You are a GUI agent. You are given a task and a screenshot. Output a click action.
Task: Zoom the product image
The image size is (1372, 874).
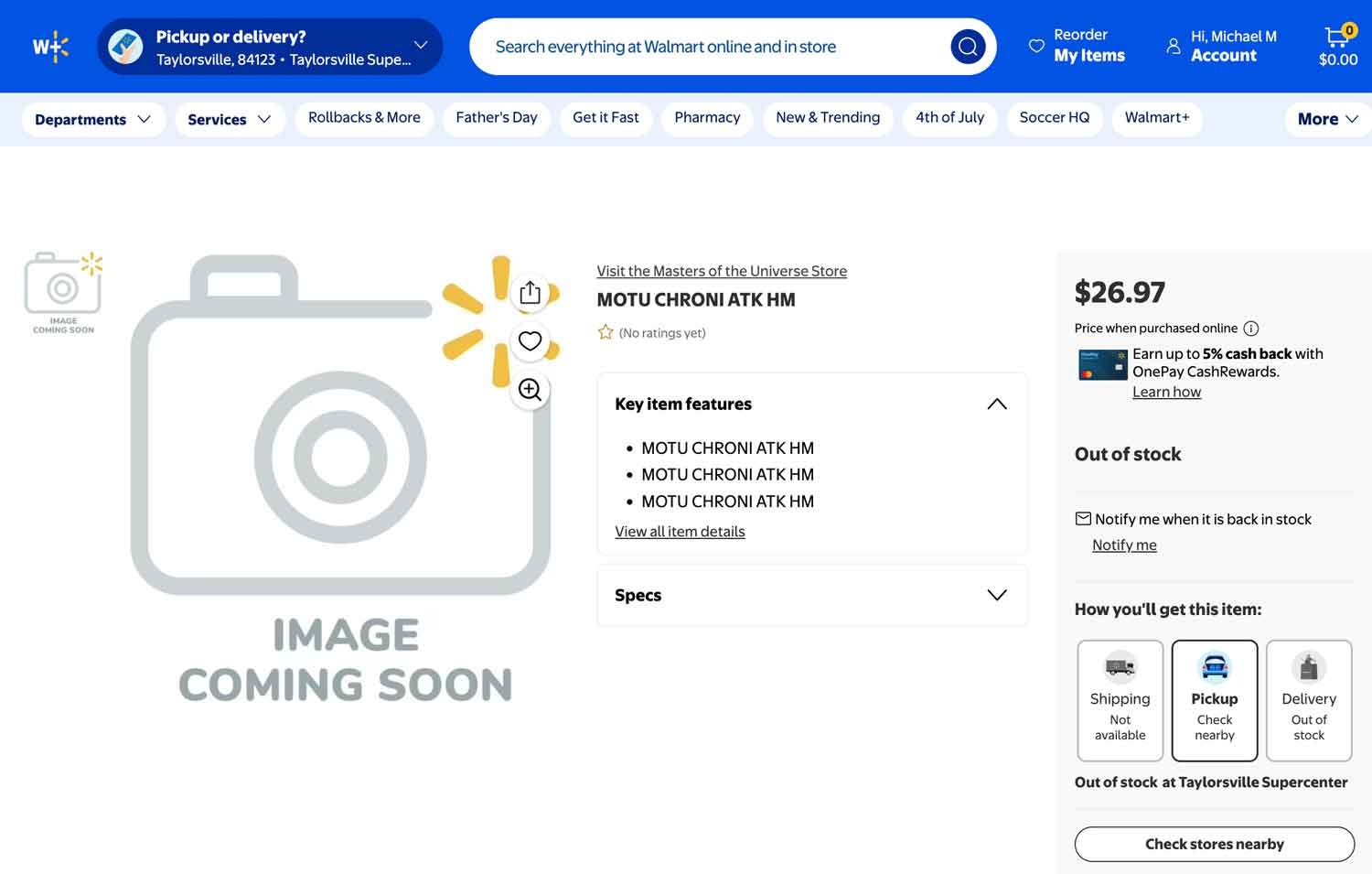pyautogui.click(x=530, y=390)
